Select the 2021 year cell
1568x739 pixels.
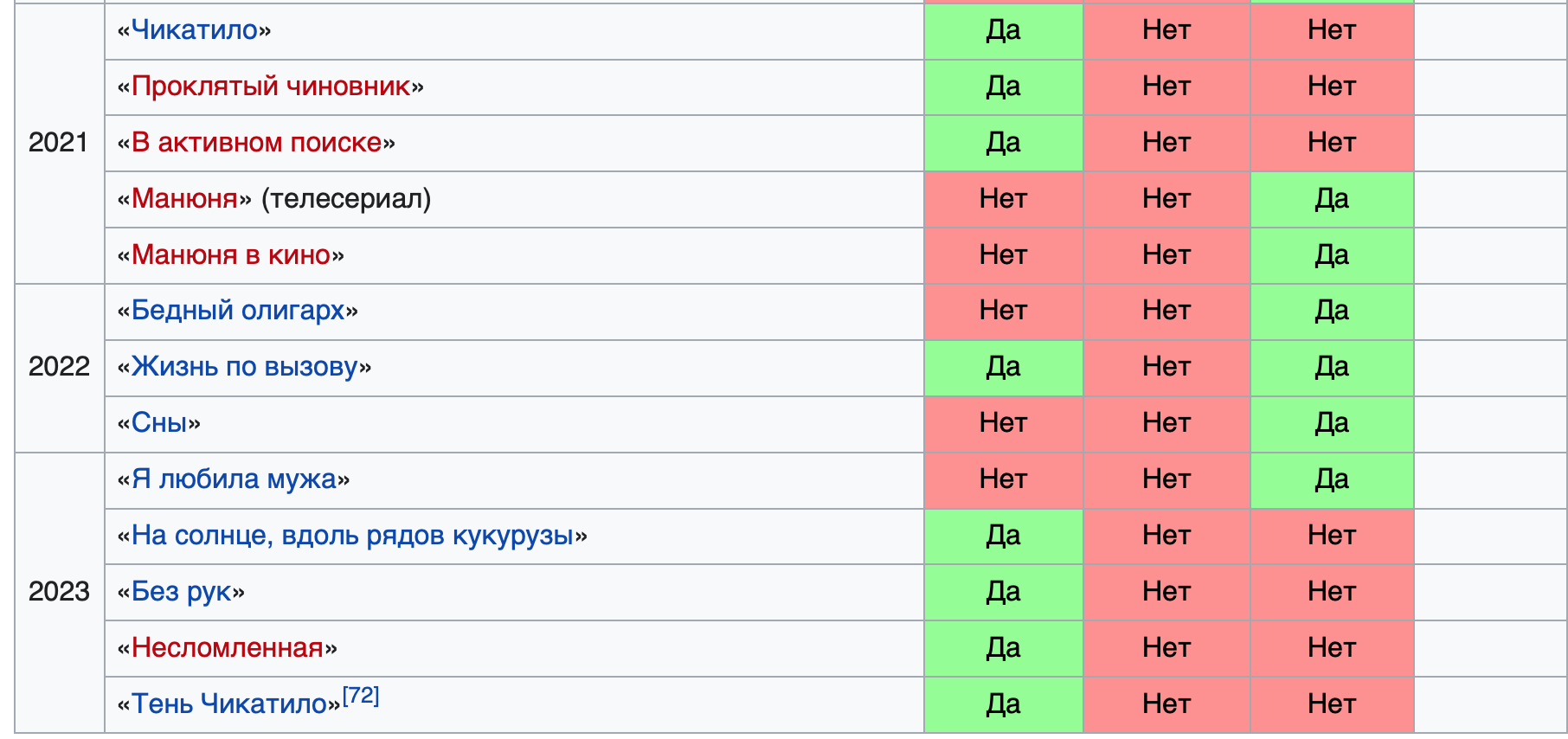(x=60, y=143)
